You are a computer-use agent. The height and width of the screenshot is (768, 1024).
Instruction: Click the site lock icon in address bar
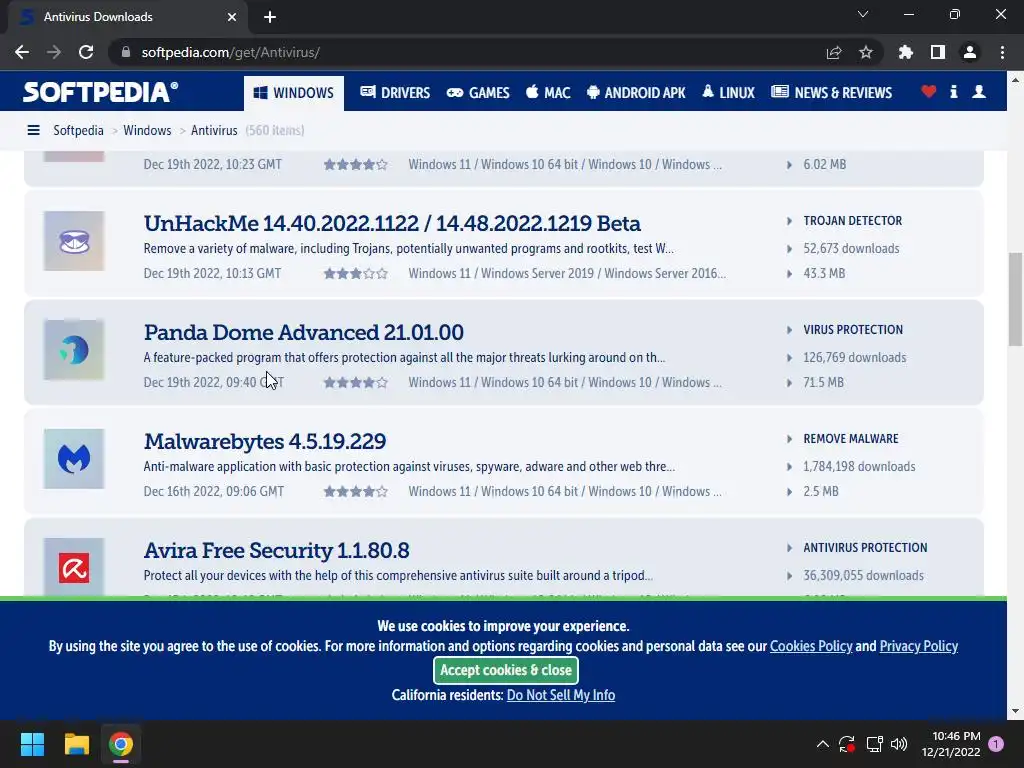point(126,52)
